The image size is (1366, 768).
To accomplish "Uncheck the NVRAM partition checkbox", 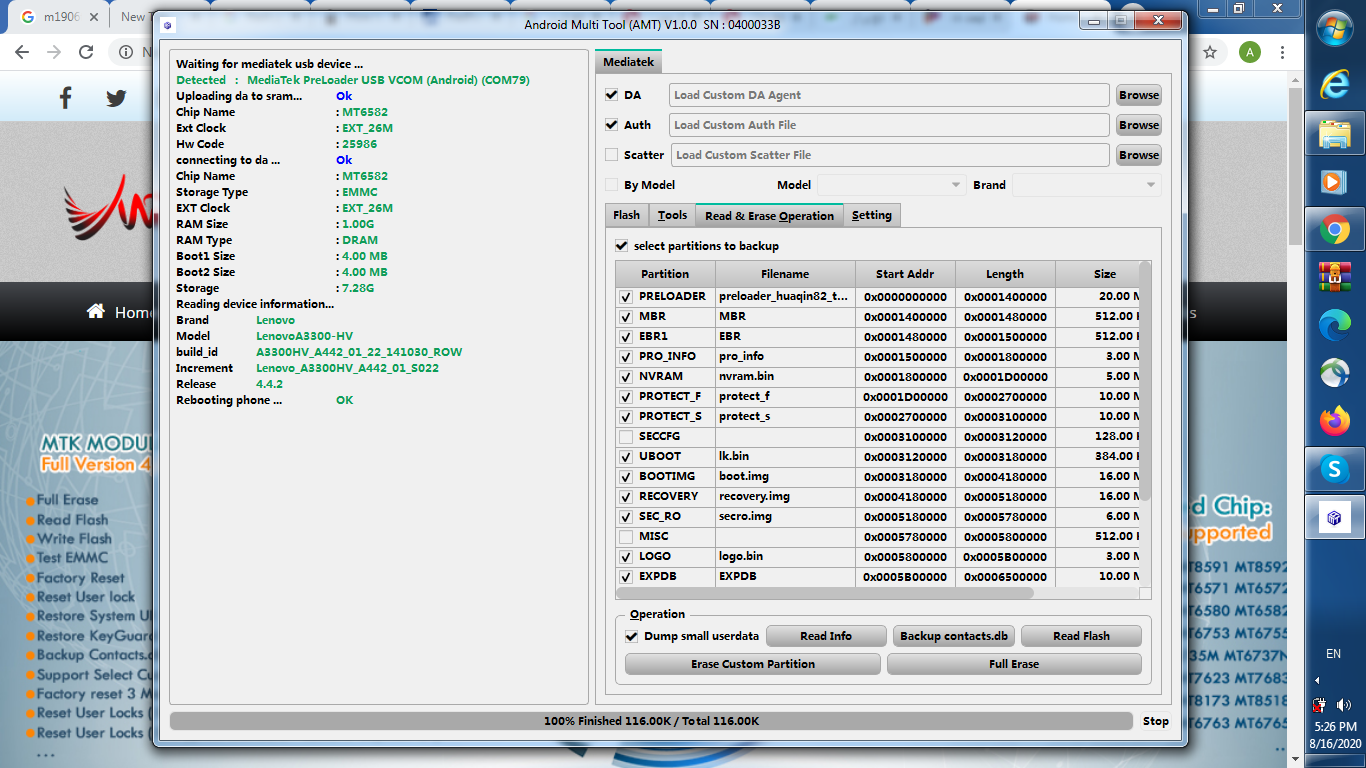I will pyautogui.click(x=626, y=377).
